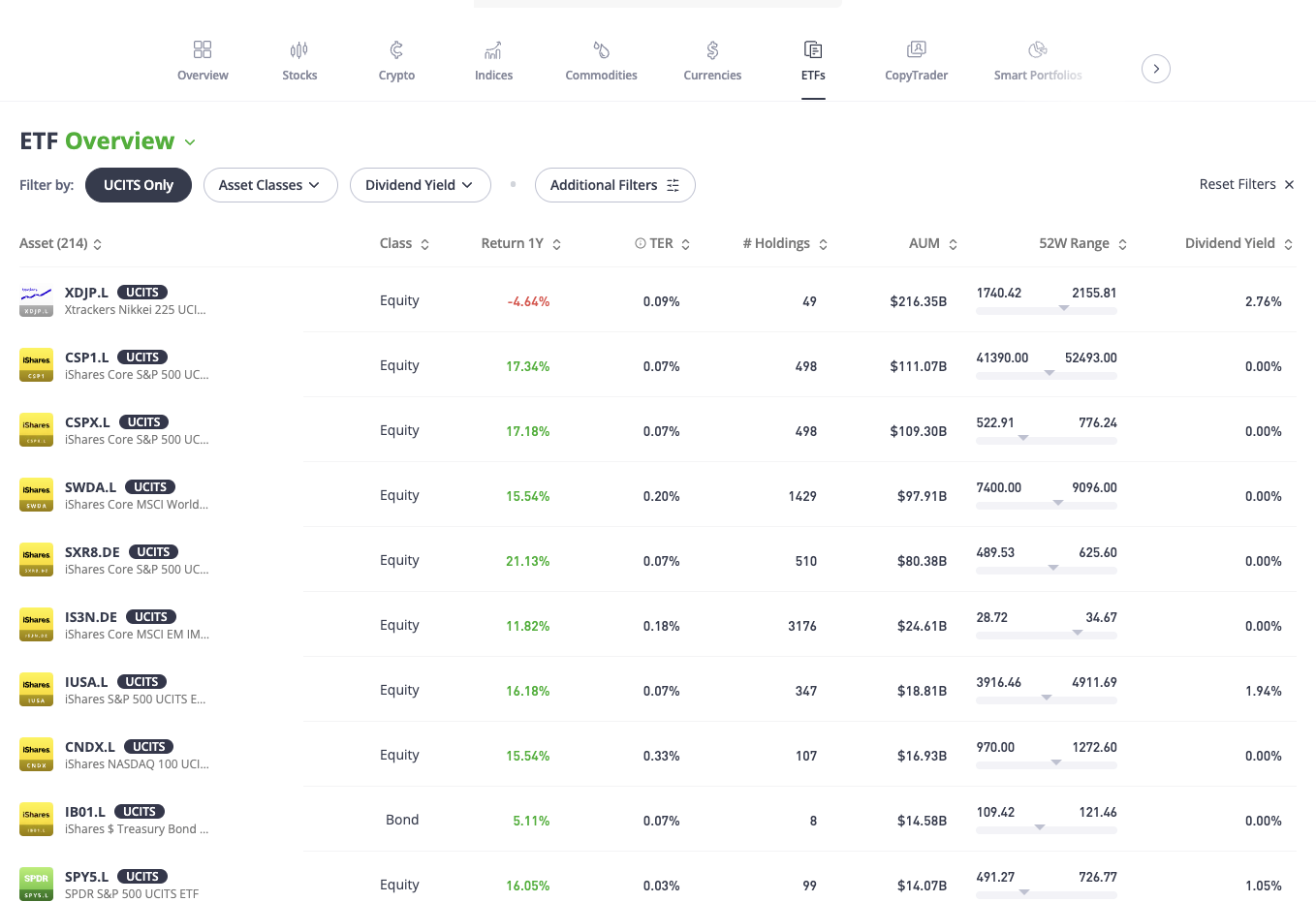Sort by 52W Range column
This screenshot has width=1316, height=902.
1082,243
